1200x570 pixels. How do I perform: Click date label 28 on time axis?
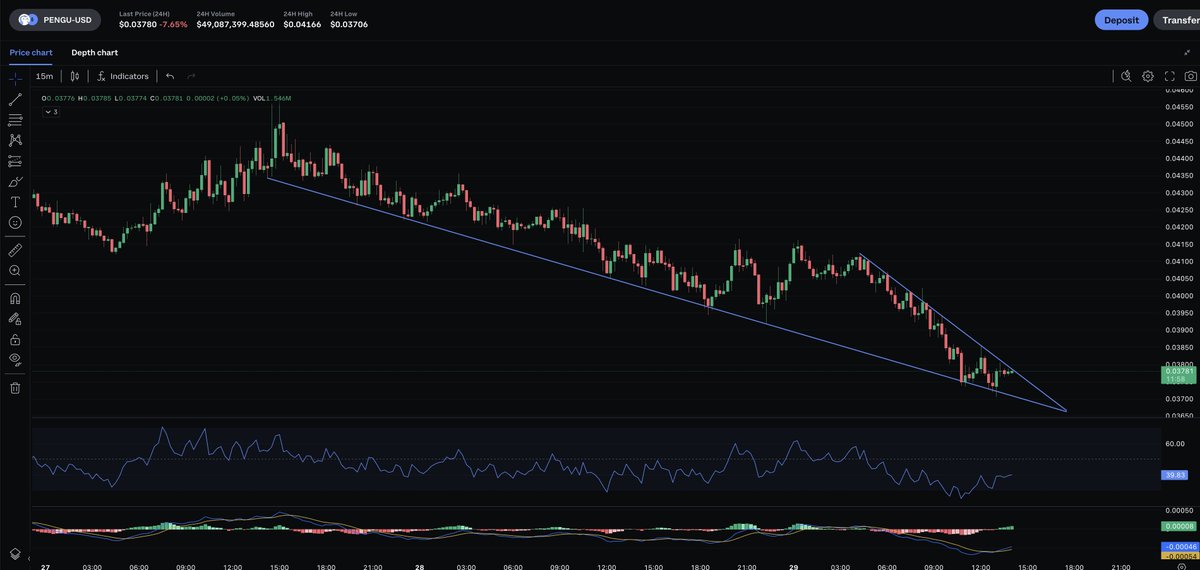click(x=419, y=566)
